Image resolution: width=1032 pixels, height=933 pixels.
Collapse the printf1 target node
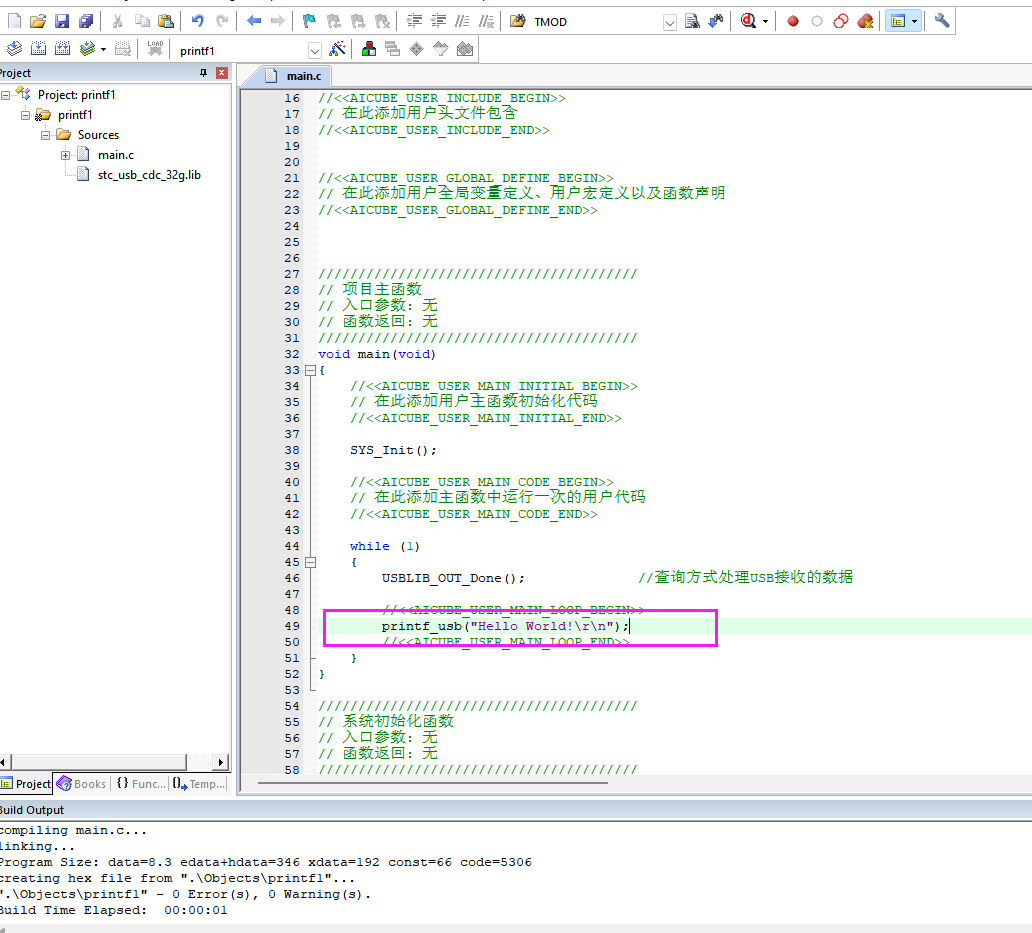[25, 115]
